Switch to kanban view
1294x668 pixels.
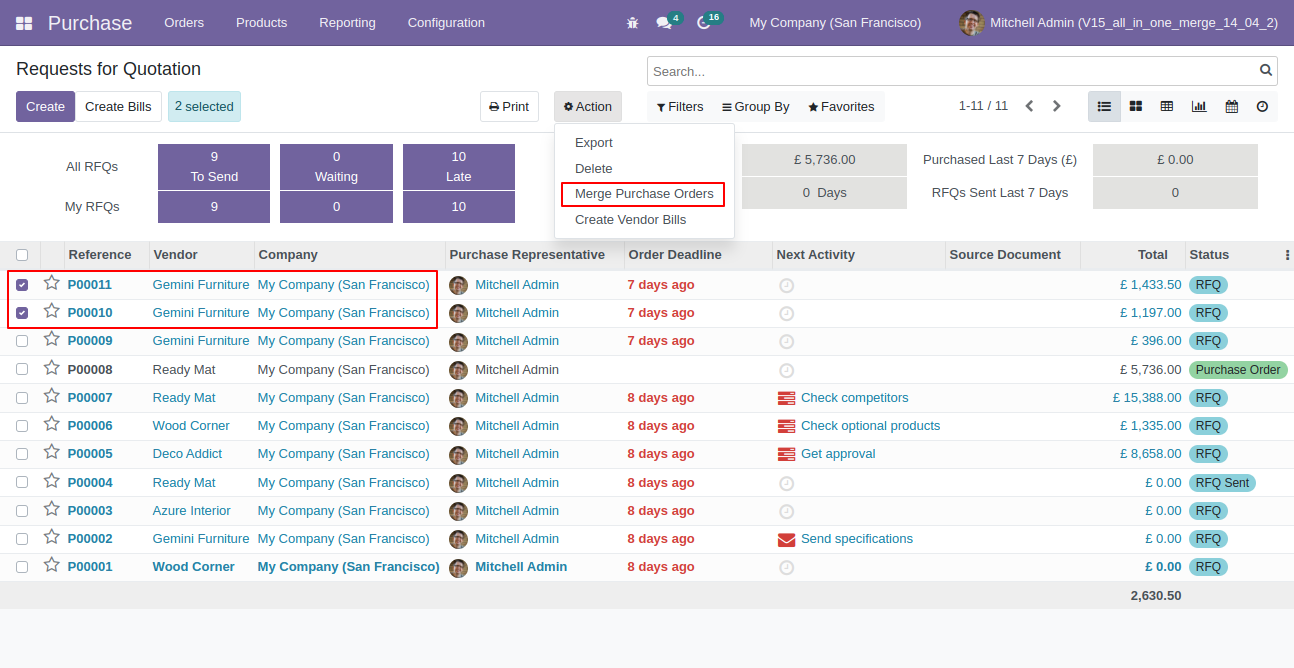pos(1136,106)
